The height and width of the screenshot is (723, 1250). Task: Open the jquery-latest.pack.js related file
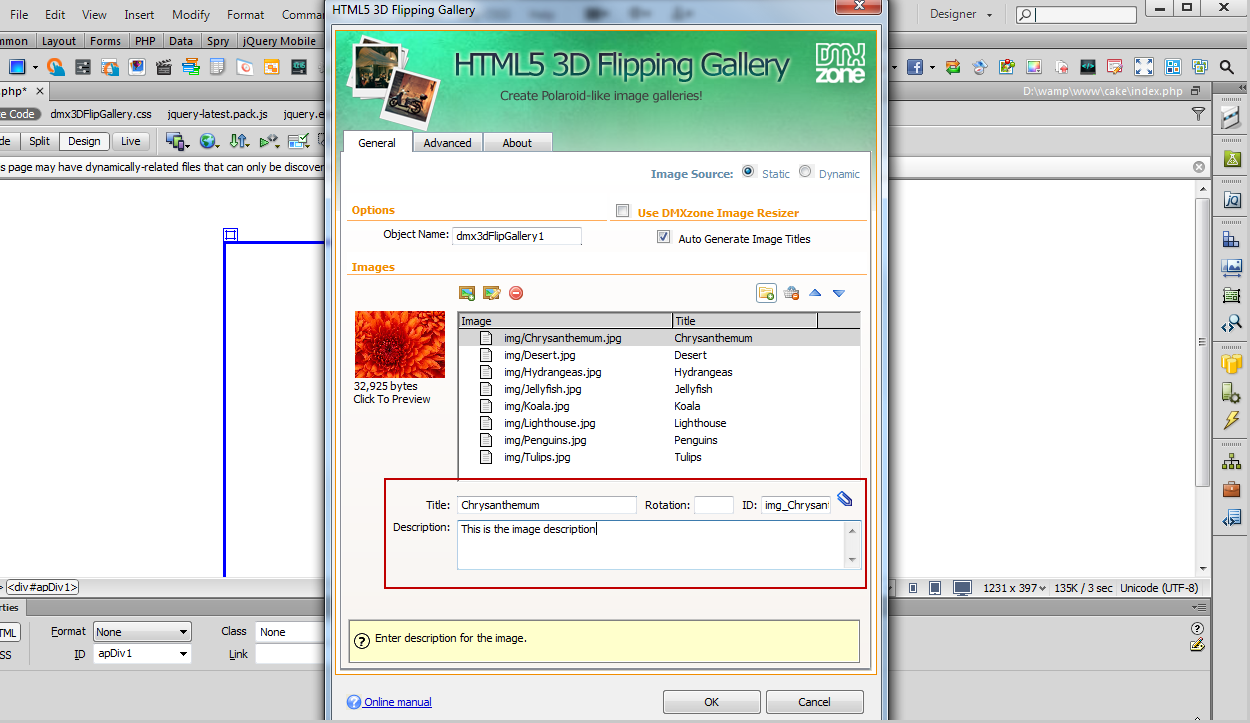click(217, 114)
